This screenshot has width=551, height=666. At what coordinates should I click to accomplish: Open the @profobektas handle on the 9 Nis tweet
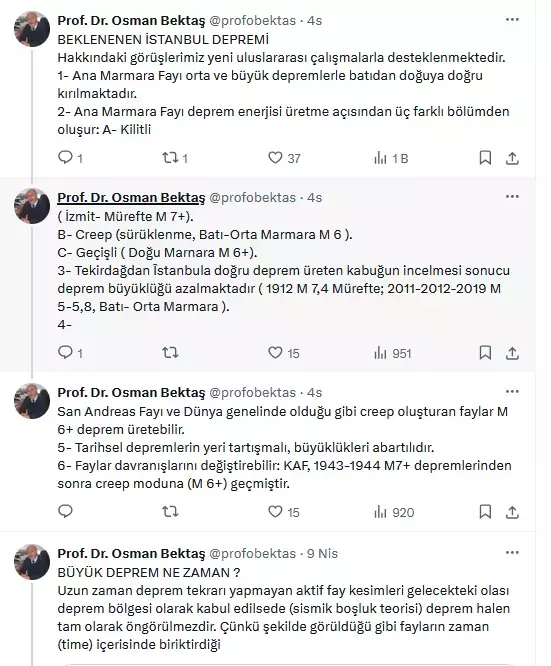tap(252, 553)
